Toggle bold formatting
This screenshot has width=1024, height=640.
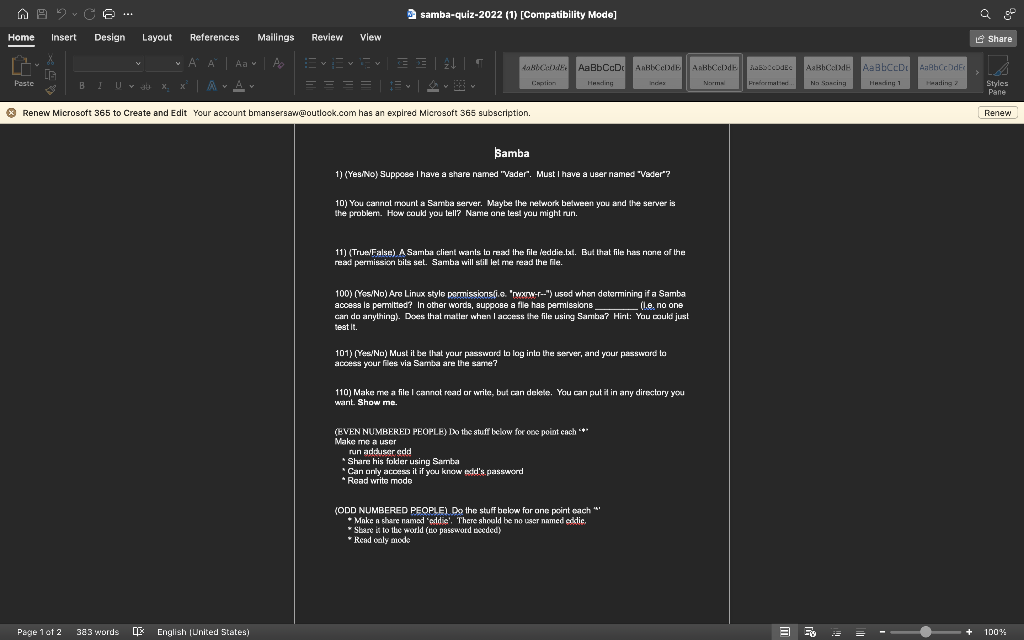(80, 85)
